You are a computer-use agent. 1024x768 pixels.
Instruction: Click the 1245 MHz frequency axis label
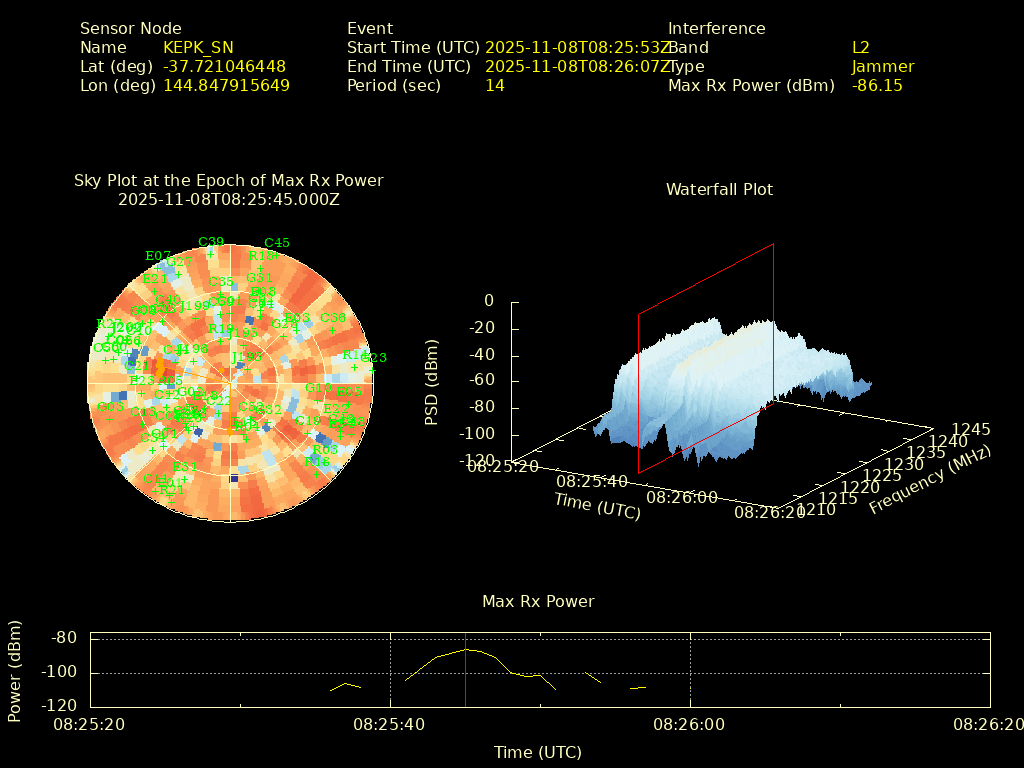click(x=970, y=429)
